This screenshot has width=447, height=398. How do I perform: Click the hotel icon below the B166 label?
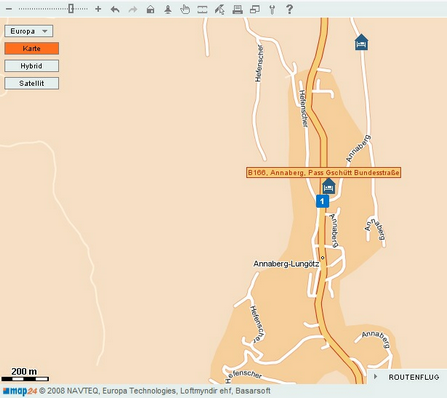coord(329,186)
